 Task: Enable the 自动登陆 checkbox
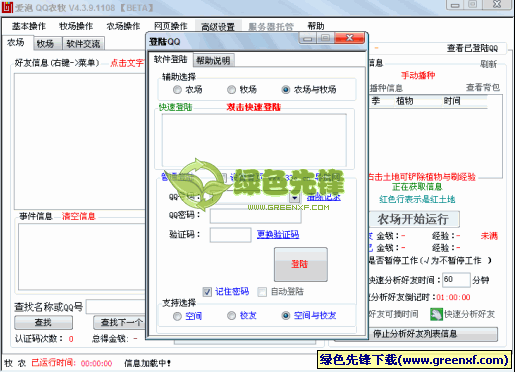pos(262,292)
